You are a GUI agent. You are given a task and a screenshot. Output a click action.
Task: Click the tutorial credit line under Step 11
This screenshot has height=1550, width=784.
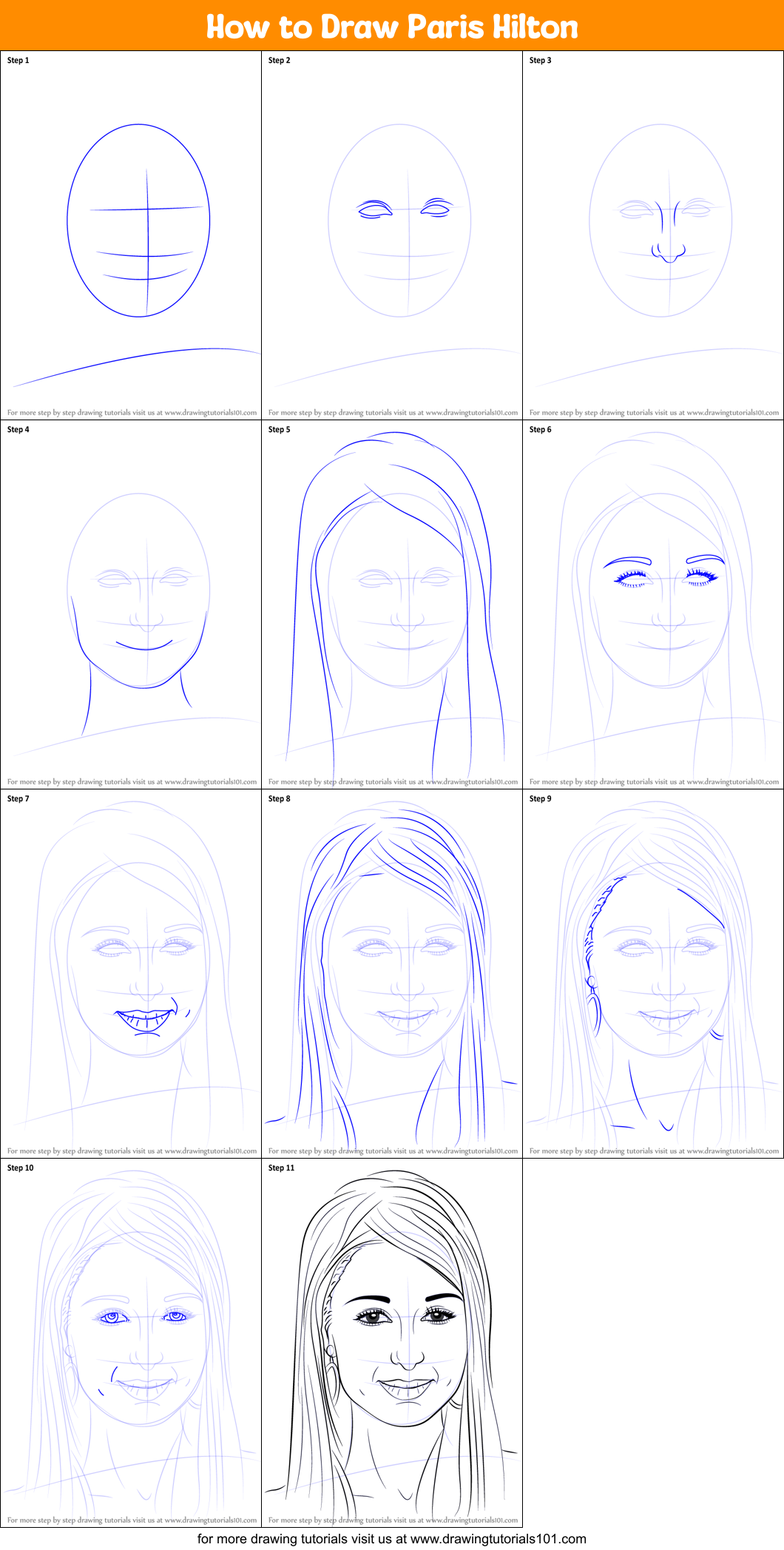click(393, 1520)
